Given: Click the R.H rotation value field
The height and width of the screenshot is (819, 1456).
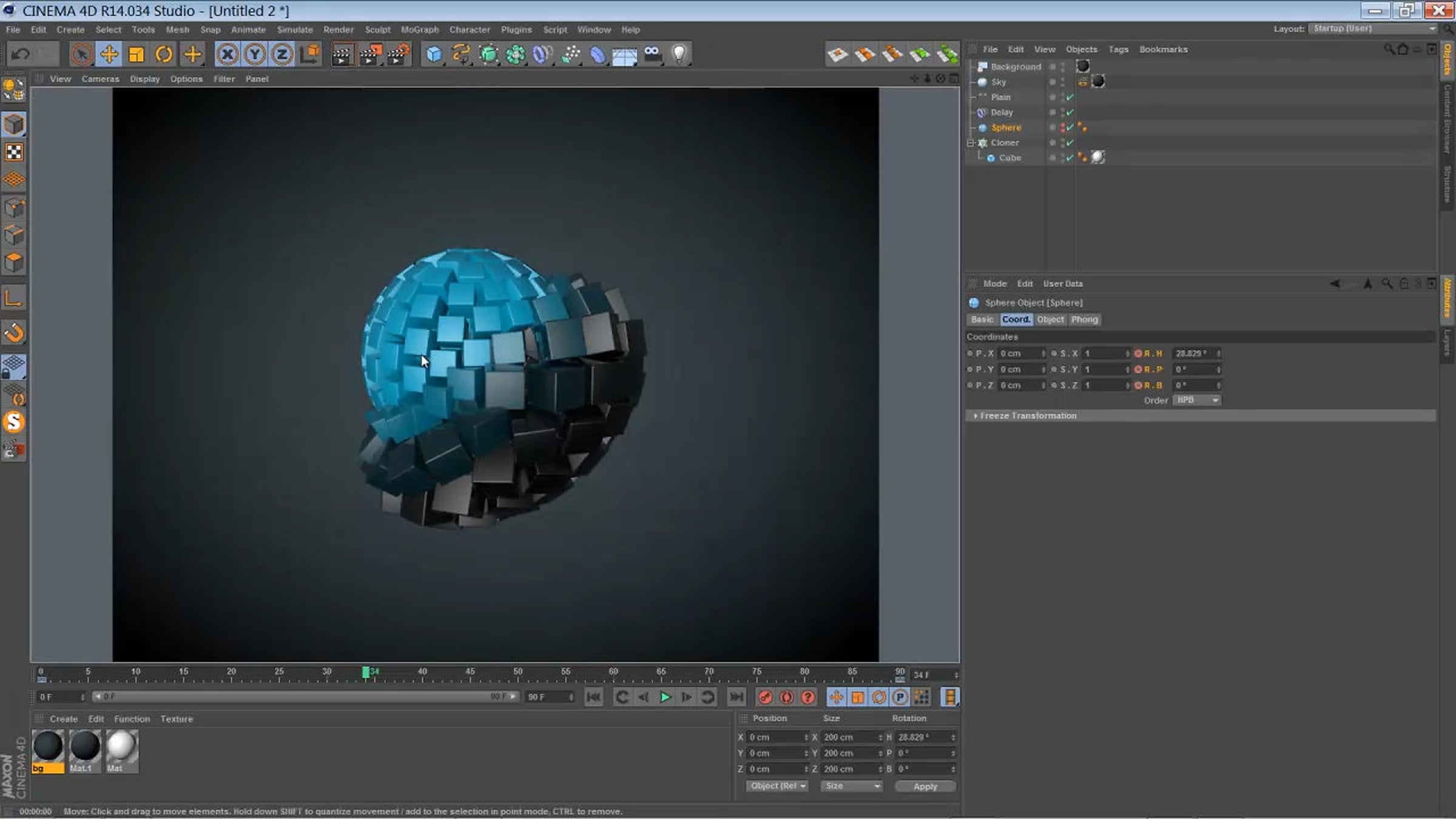Looking at the screenshot, I should tap(1196, 353).
